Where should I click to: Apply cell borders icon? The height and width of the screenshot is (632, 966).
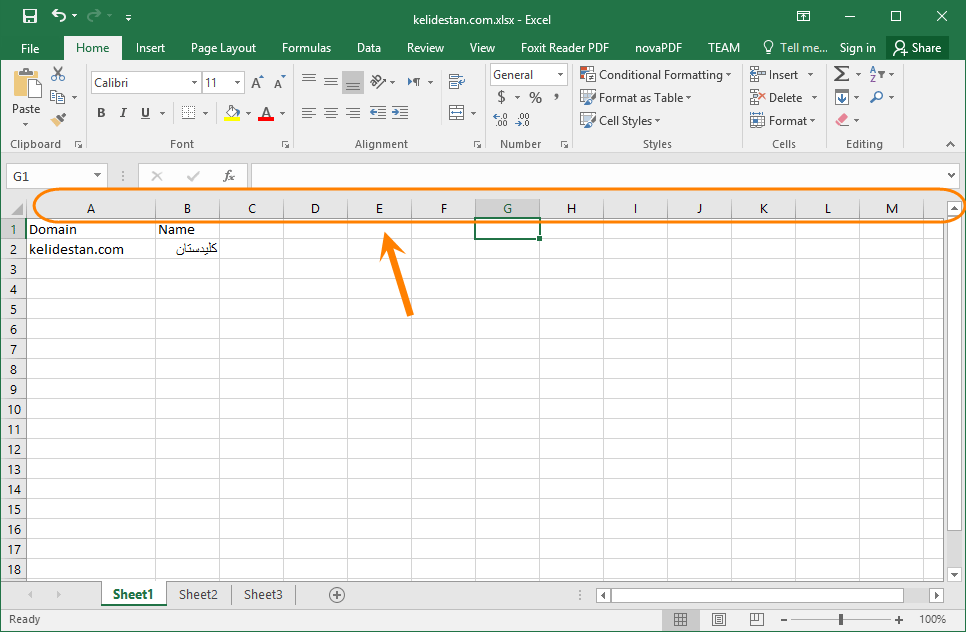click(189, 113)
